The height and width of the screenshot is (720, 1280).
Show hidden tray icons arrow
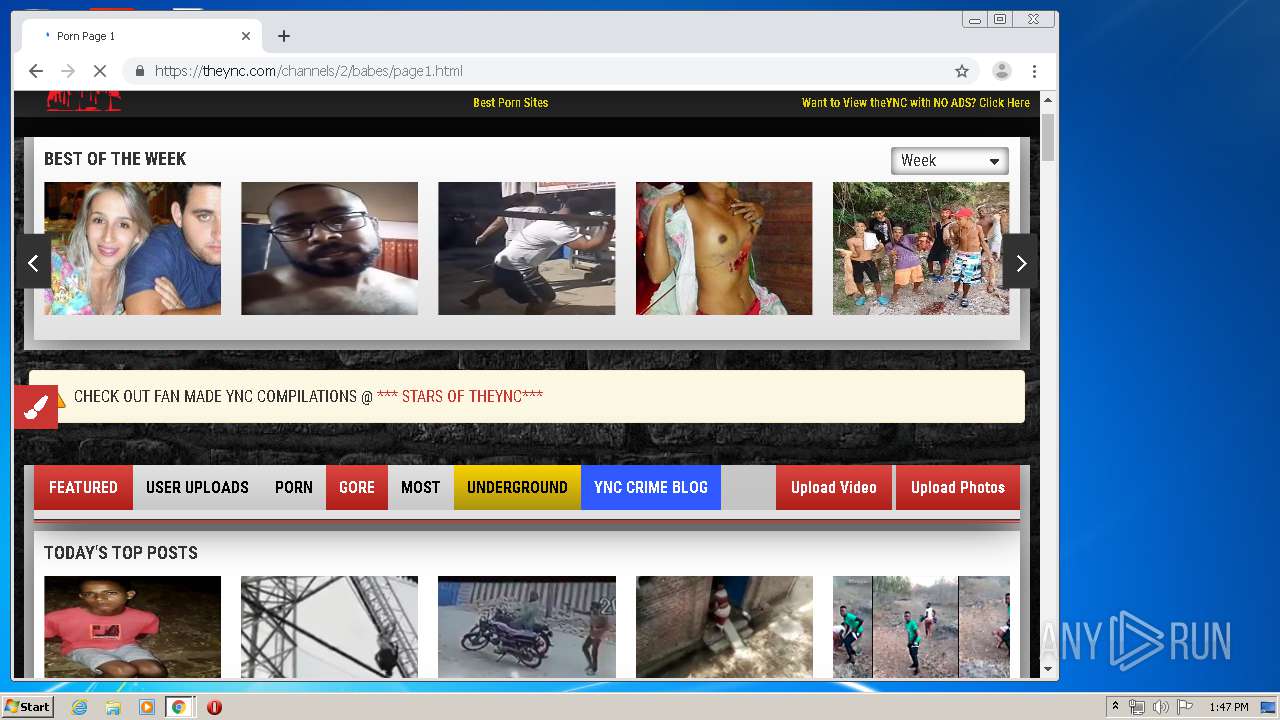pos(1115,707)
